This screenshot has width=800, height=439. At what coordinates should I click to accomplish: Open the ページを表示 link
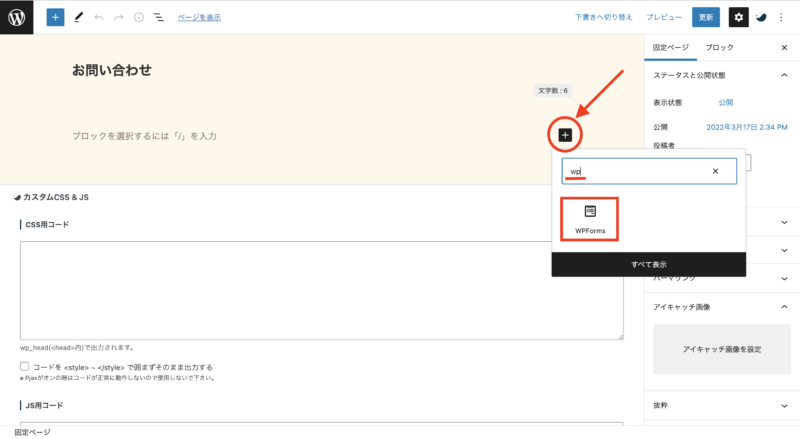coord(199,17)
